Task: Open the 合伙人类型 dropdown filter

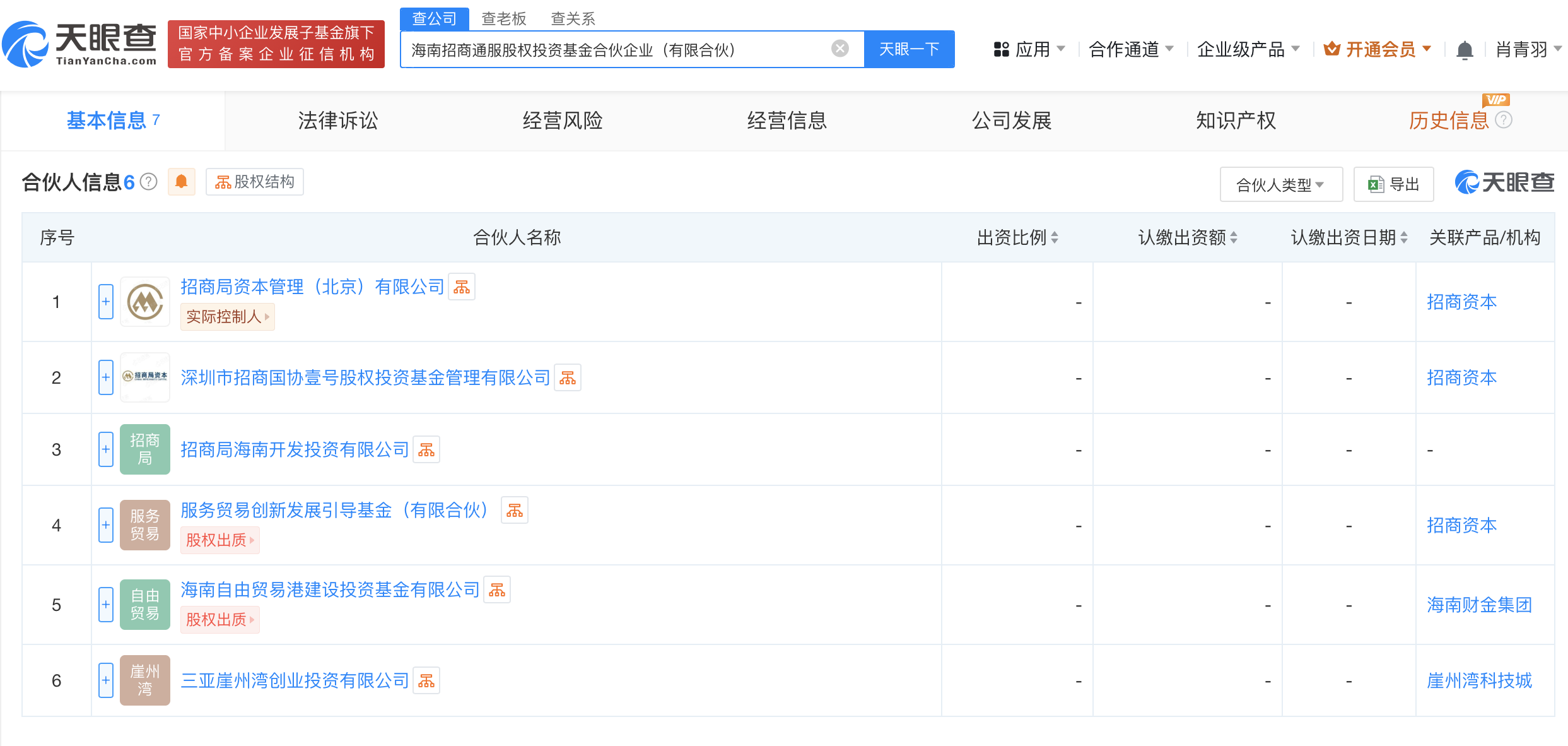Action: [x=1280, y=184]
